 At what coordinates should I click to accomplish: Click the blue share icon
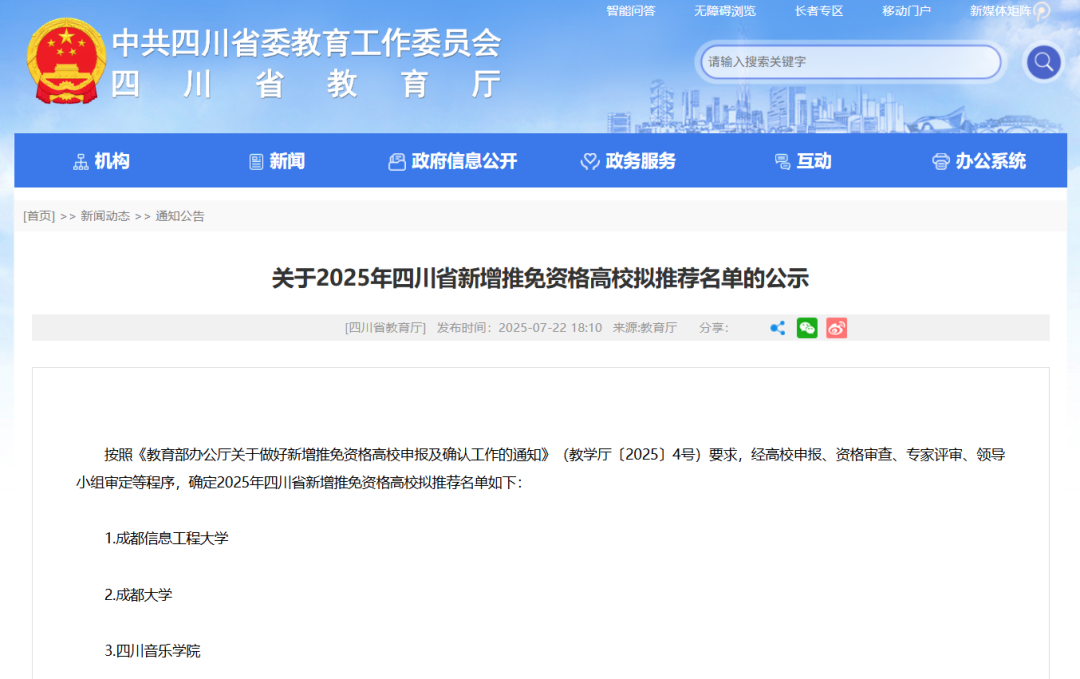(778, 328)
